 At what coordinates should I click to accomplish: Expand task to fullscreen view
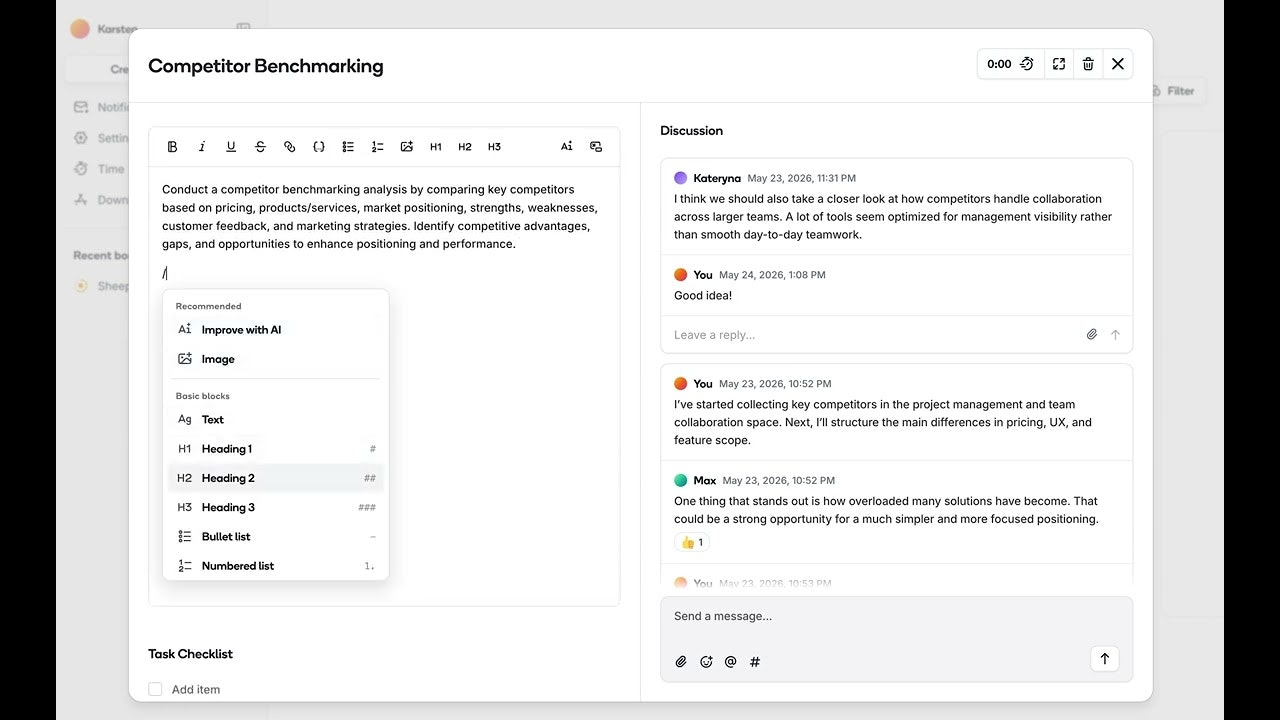tap(1059, 64)
